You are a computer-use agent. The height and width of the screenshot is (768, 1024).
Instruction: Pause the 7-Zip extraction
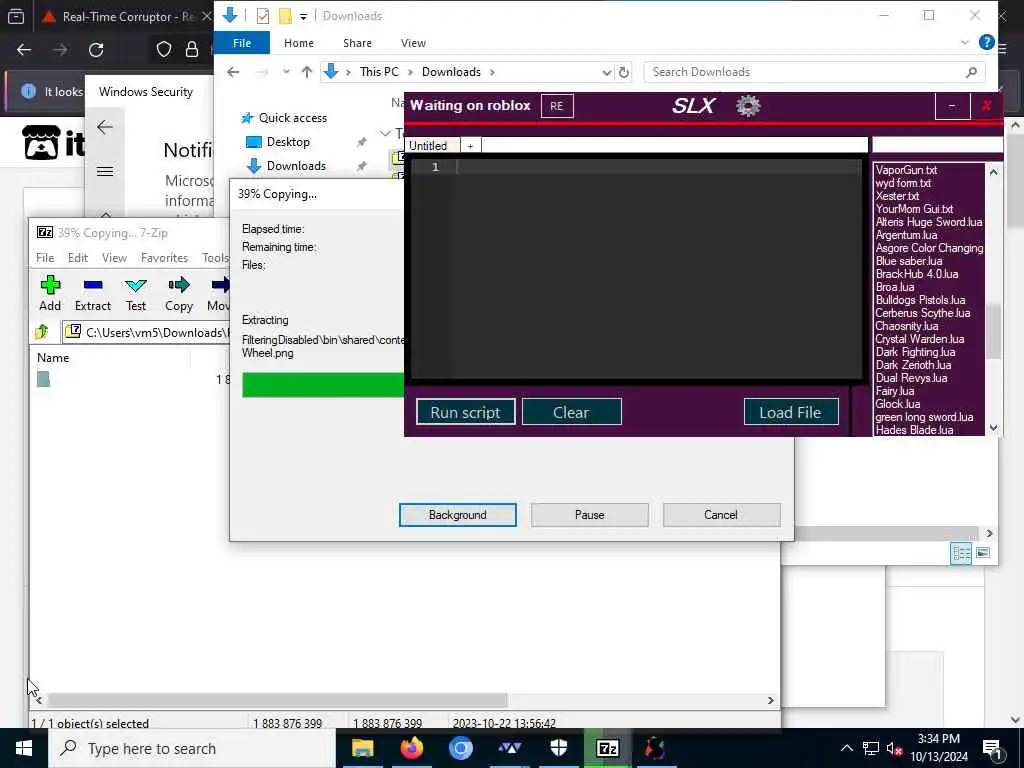pos(590,515)
